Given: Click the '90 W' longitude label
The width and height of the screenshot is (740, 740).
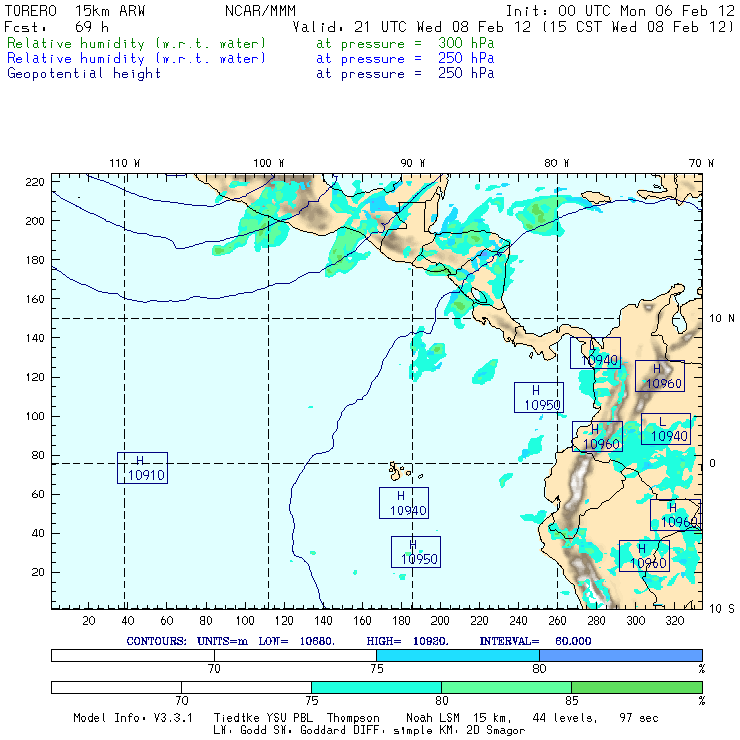Looking at the screenshot, I should coord(412,163).
